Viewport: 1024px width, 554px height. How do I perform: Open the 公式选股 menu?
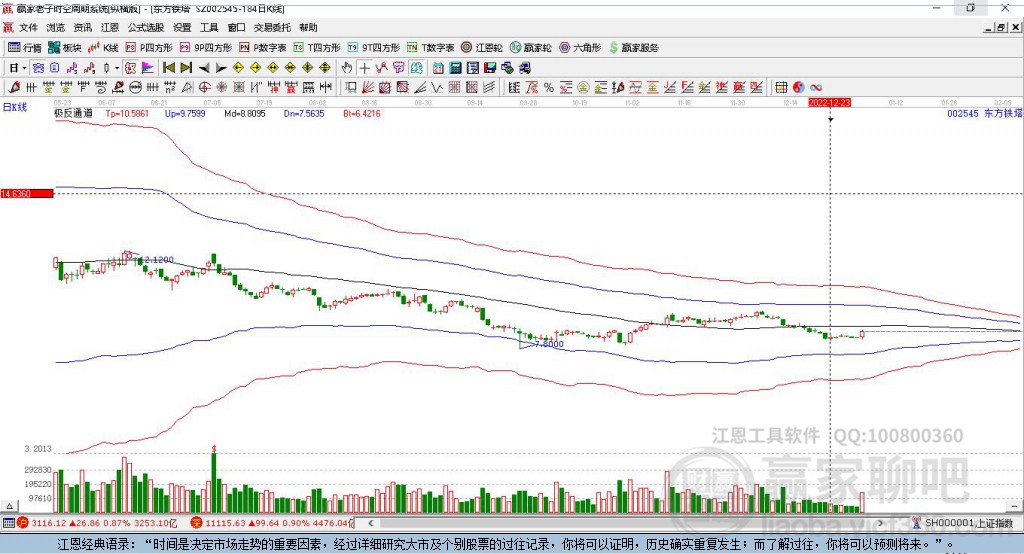[146, 28]
